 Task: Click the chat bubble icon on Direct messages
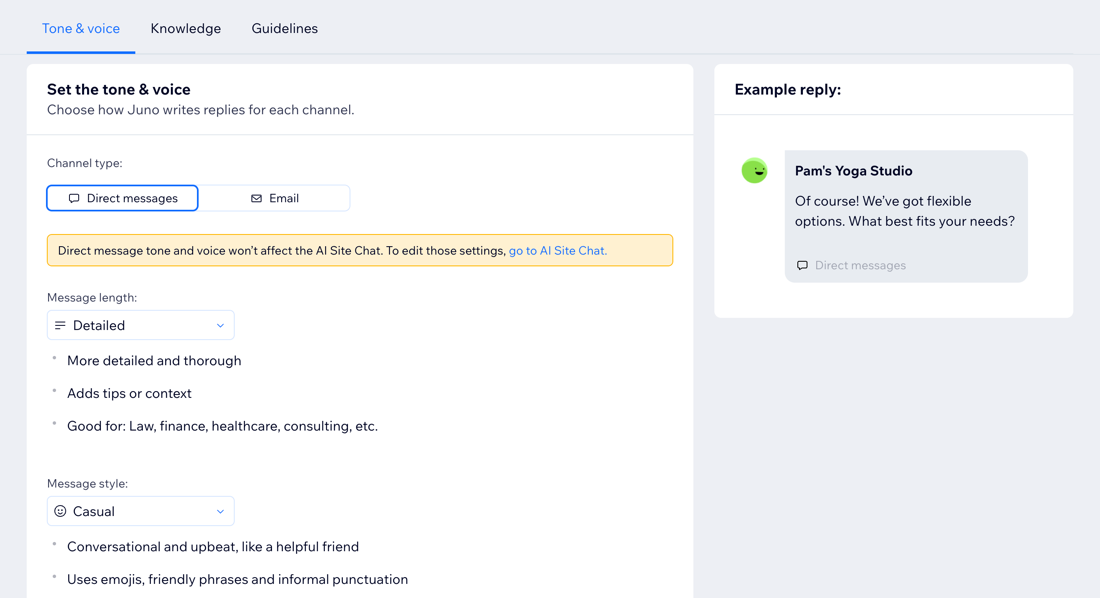[x=73, y=197]
